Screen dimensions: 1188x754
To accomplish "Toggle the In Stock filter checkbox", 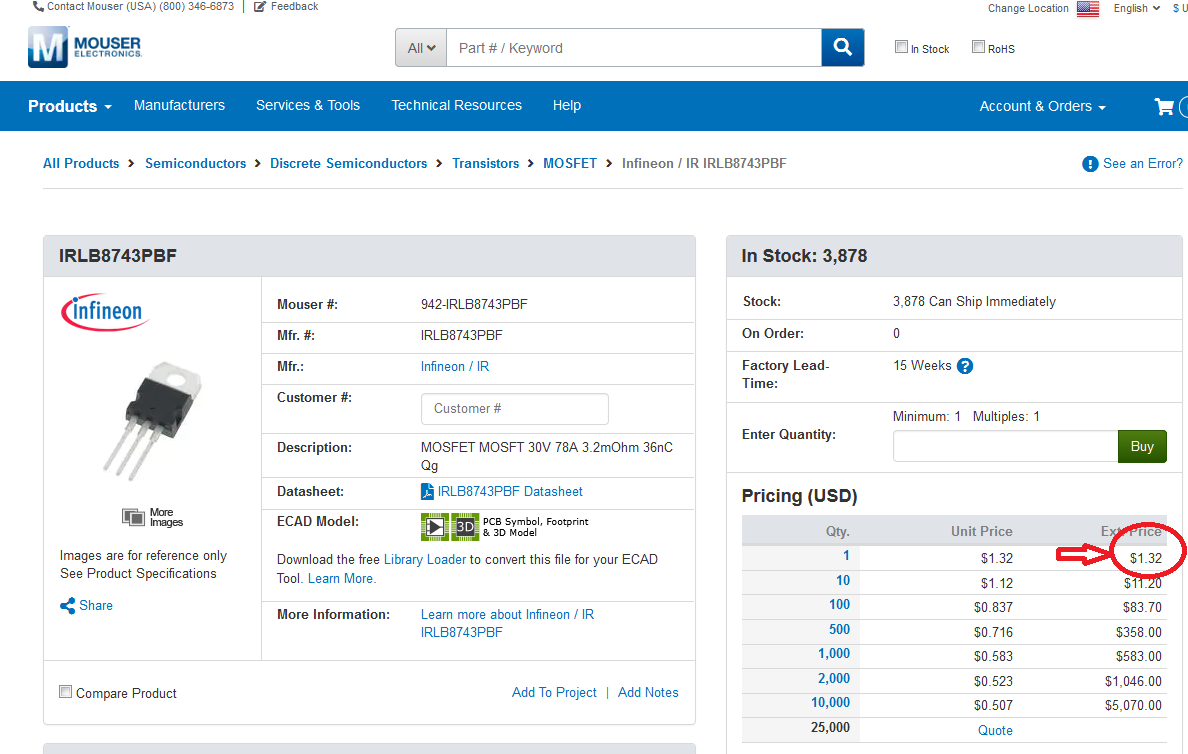I will point(901,47).
